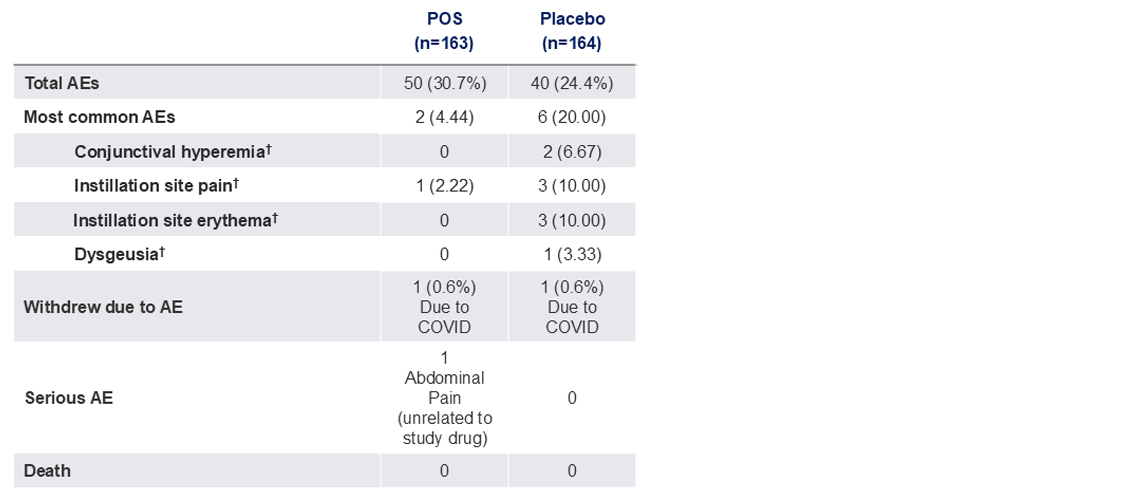
Task: Select the 1 (2.22) cell
Action: tap(444, 186)
